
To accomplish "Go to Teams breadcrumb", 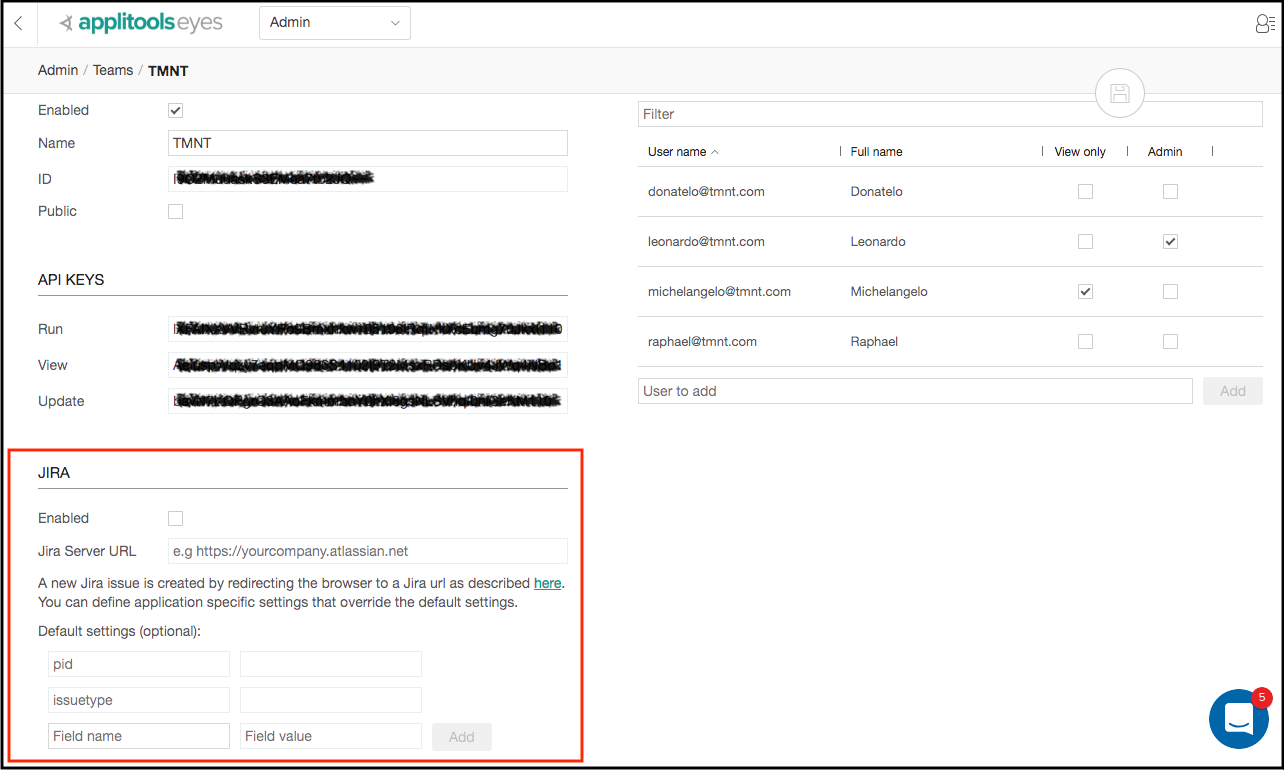I will (113, 70).
